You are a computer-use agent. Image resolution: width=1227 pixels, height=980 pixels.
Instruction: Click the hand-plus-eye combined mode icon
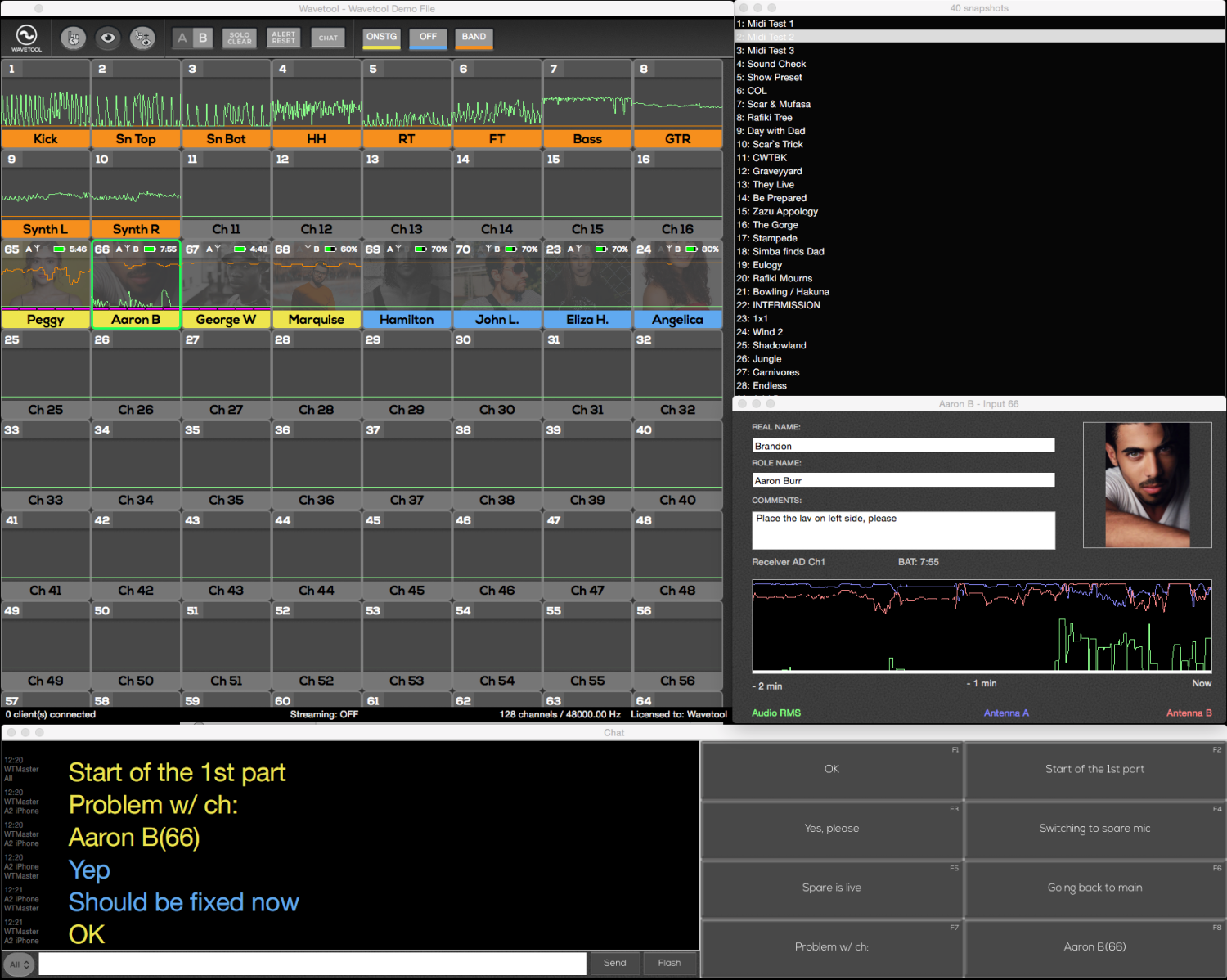click(x=142, y=38)
